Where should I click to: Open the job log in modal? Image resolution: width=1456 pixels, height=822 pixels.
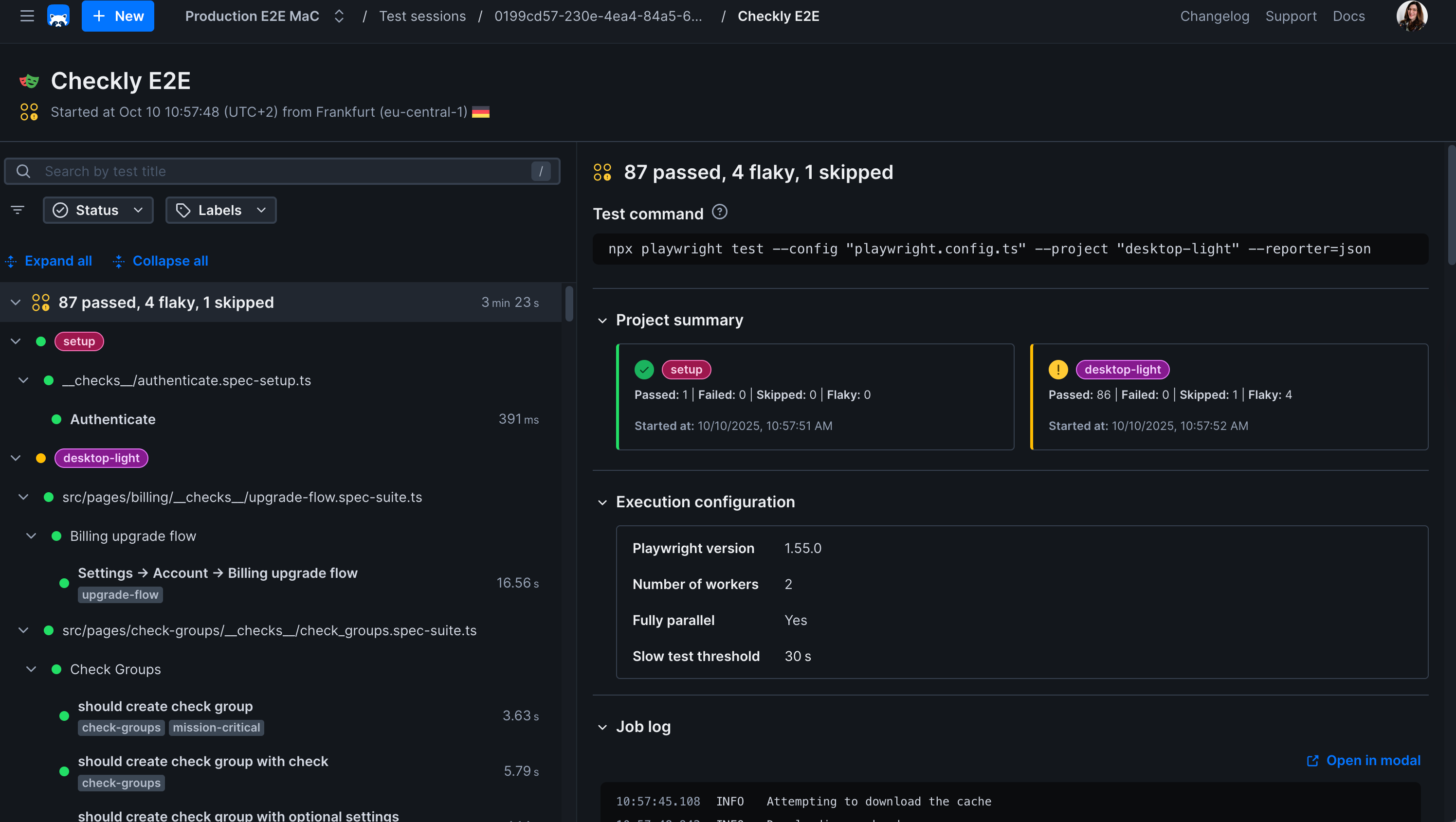click(x=1364, y=760)
